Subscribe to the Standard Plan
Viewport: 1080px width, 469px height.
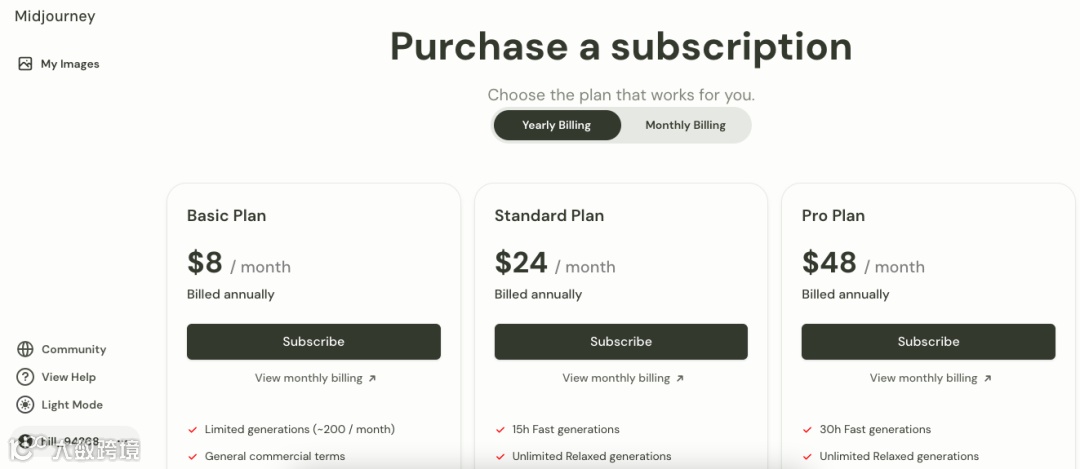[x=620, y=341]
